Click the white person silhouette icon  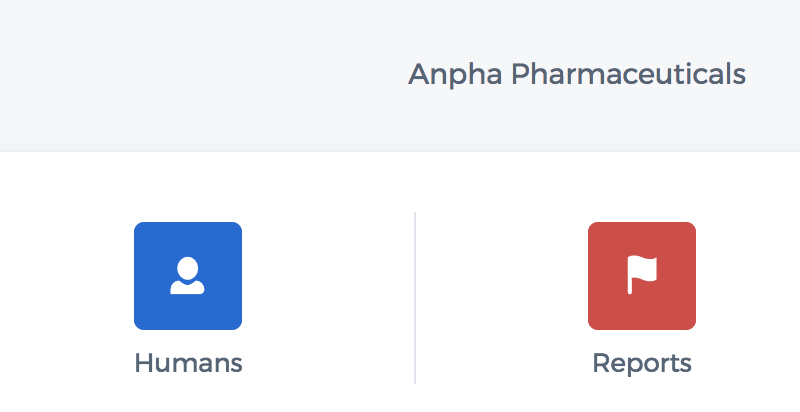(x=187, y=275)
